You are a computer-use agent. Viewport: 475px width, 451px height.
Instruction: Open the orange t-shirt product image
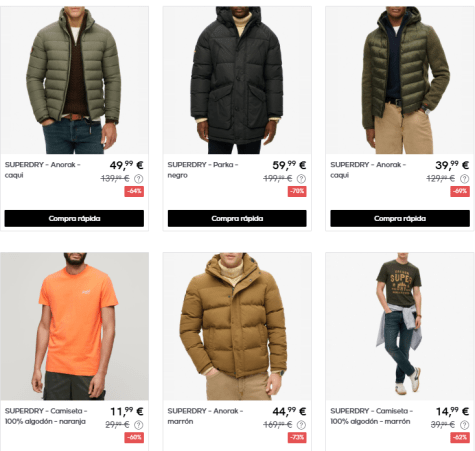[74, 326]
